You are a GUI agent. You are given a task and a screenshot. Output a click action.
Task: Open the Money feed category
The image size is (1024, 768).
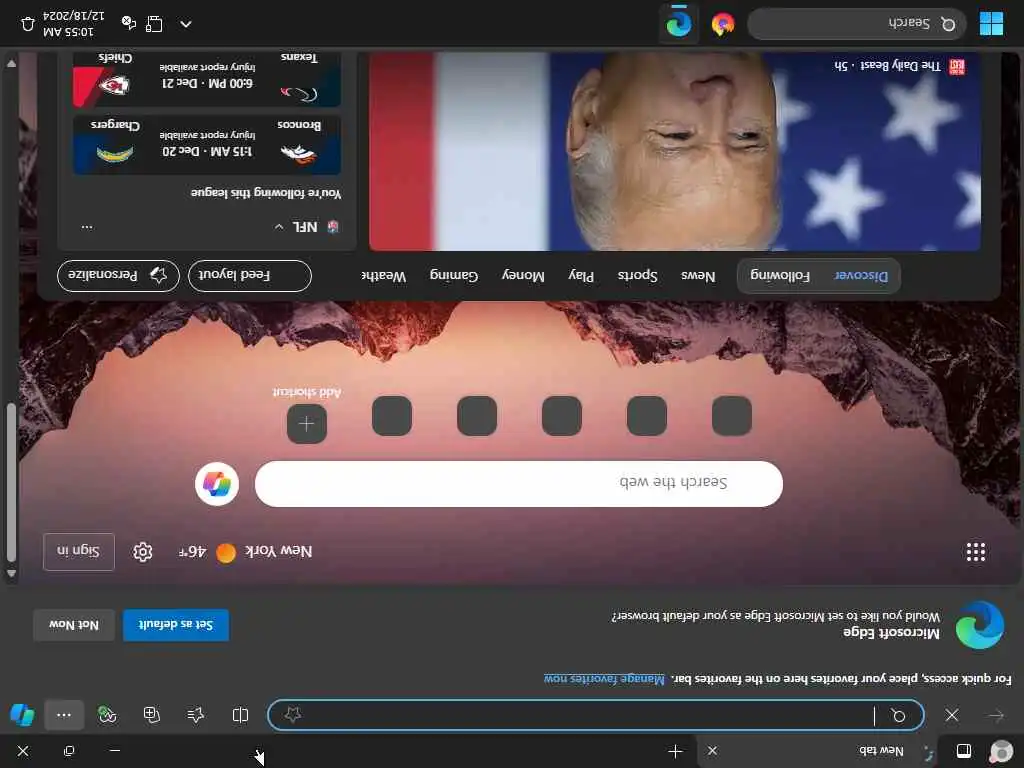point(523,276)
